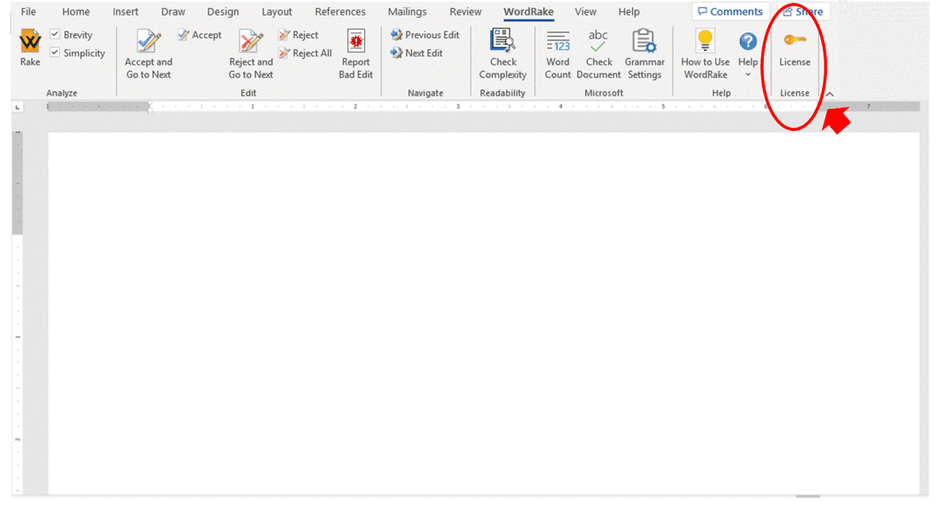Toggle the Brevity checkbox
The width and height of the screenshot is (936, 526).
tap(55, 35)
